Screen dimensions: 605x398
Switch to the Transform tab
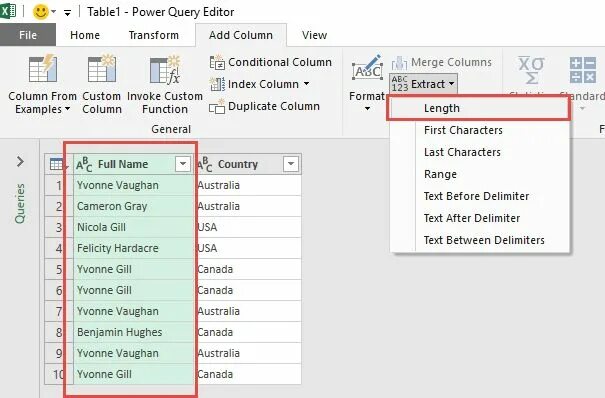154,35
